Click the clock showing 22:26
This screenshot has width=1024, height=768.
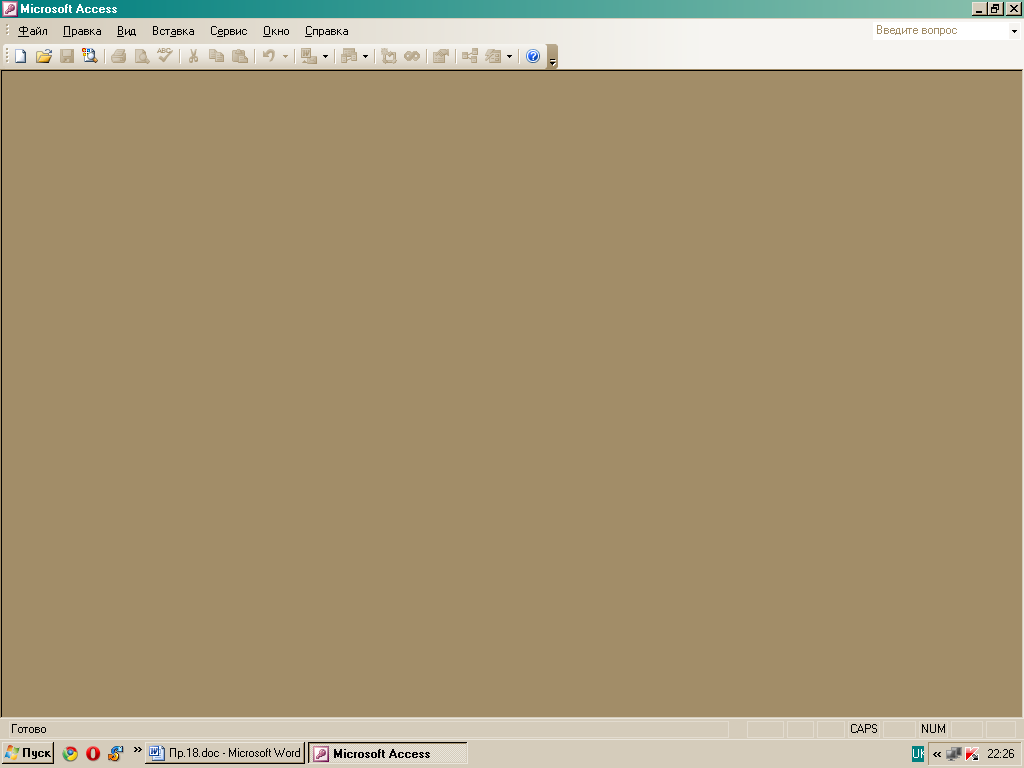coord(1000,754)
